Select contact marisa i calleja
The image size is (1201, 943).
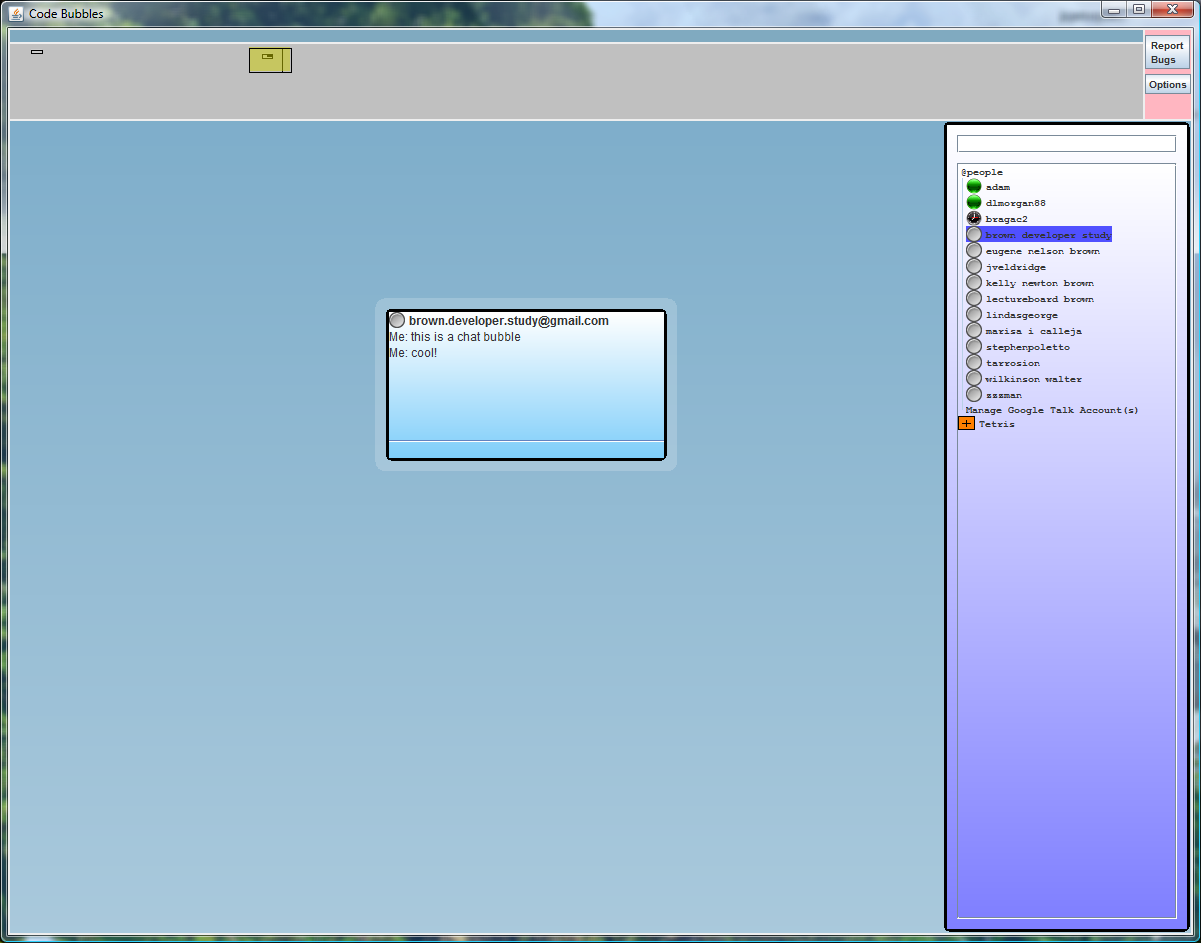(x=1034, y=331)
